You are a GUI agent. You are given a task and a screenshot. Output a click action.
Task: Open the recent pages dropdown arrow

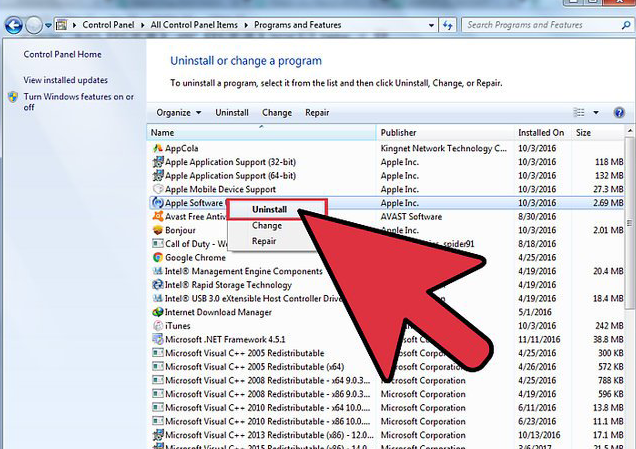[x=48, y=26]
